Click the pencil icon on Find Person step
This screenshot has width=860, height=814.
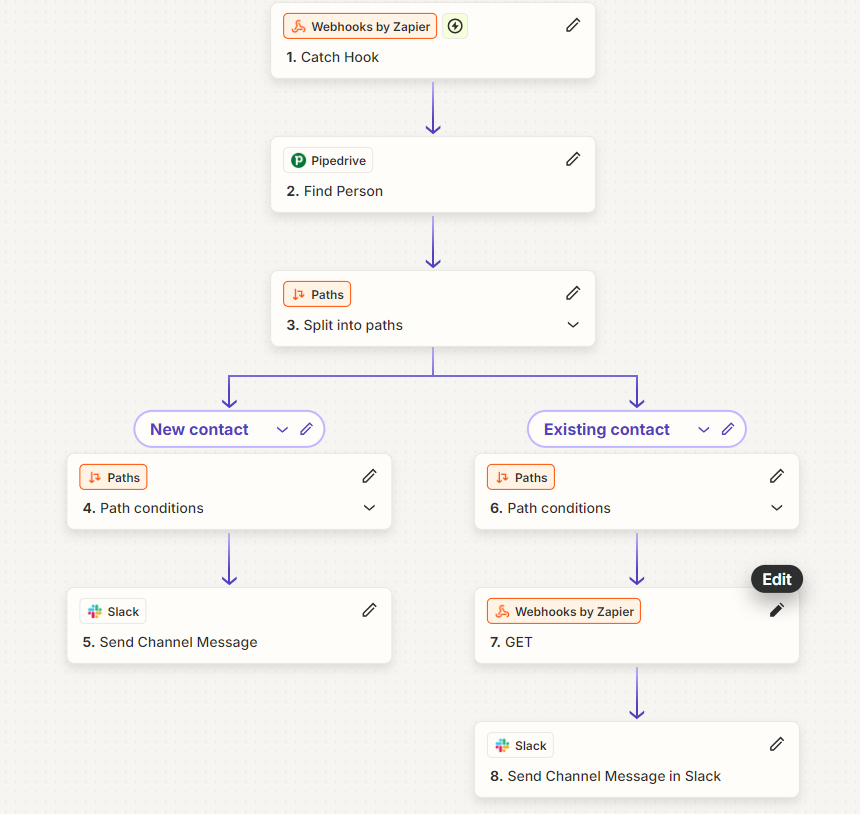573,158
